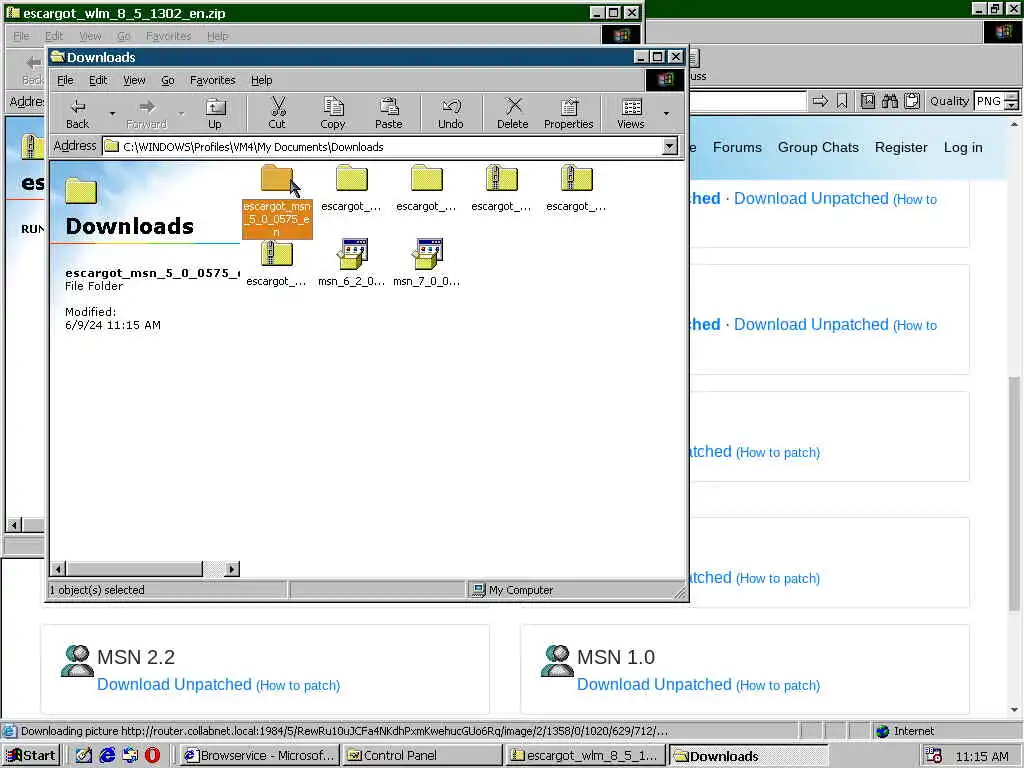Click the bookmark ribbon icon in browser toolbar
Image resolution: width=1024 pixels, height=768 pixels.
coord(842,101)
